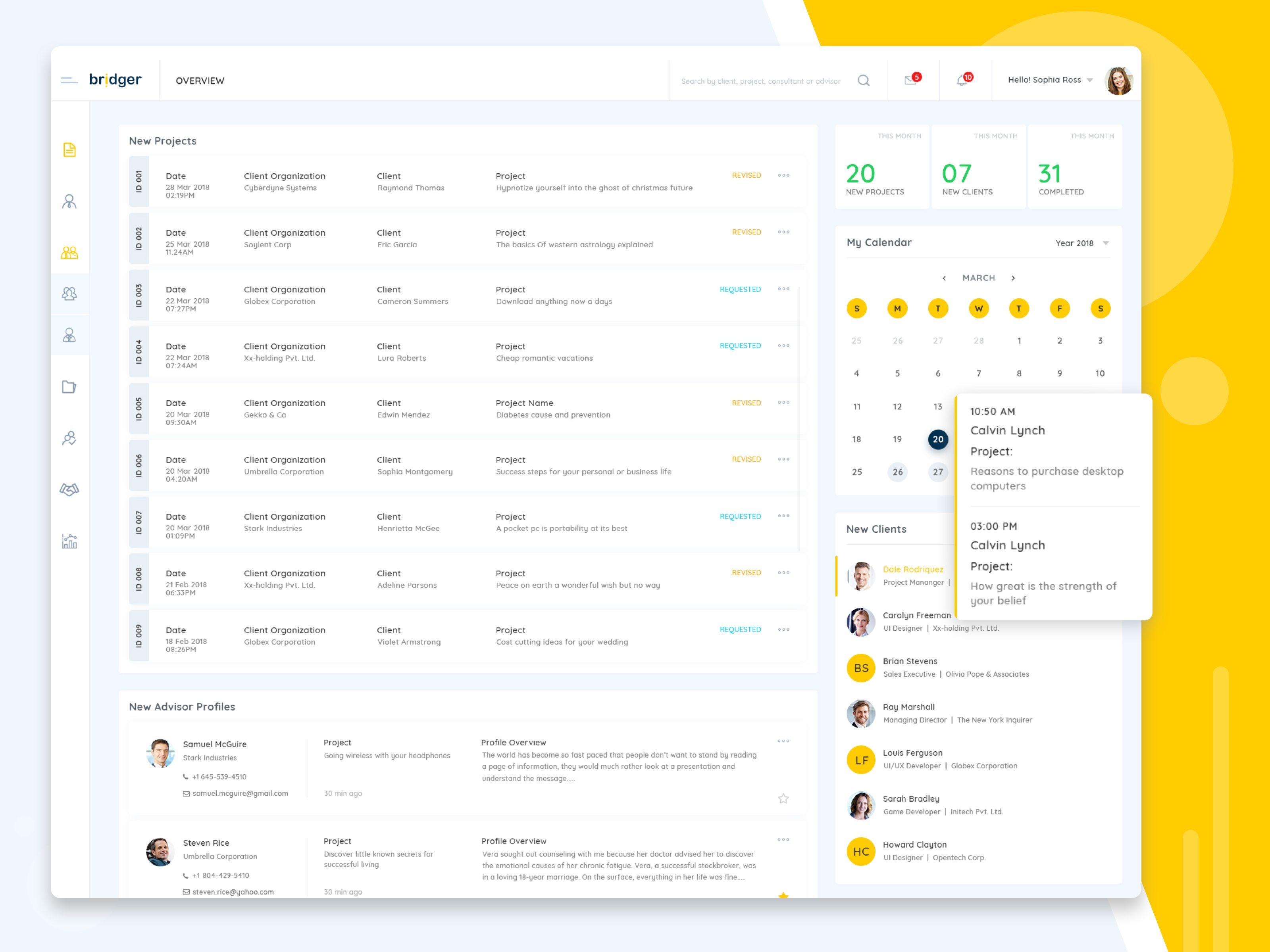Open the handshake icon in the sidebar
The height and width of the screenshot is (952, 1270).
coord(69,489)
